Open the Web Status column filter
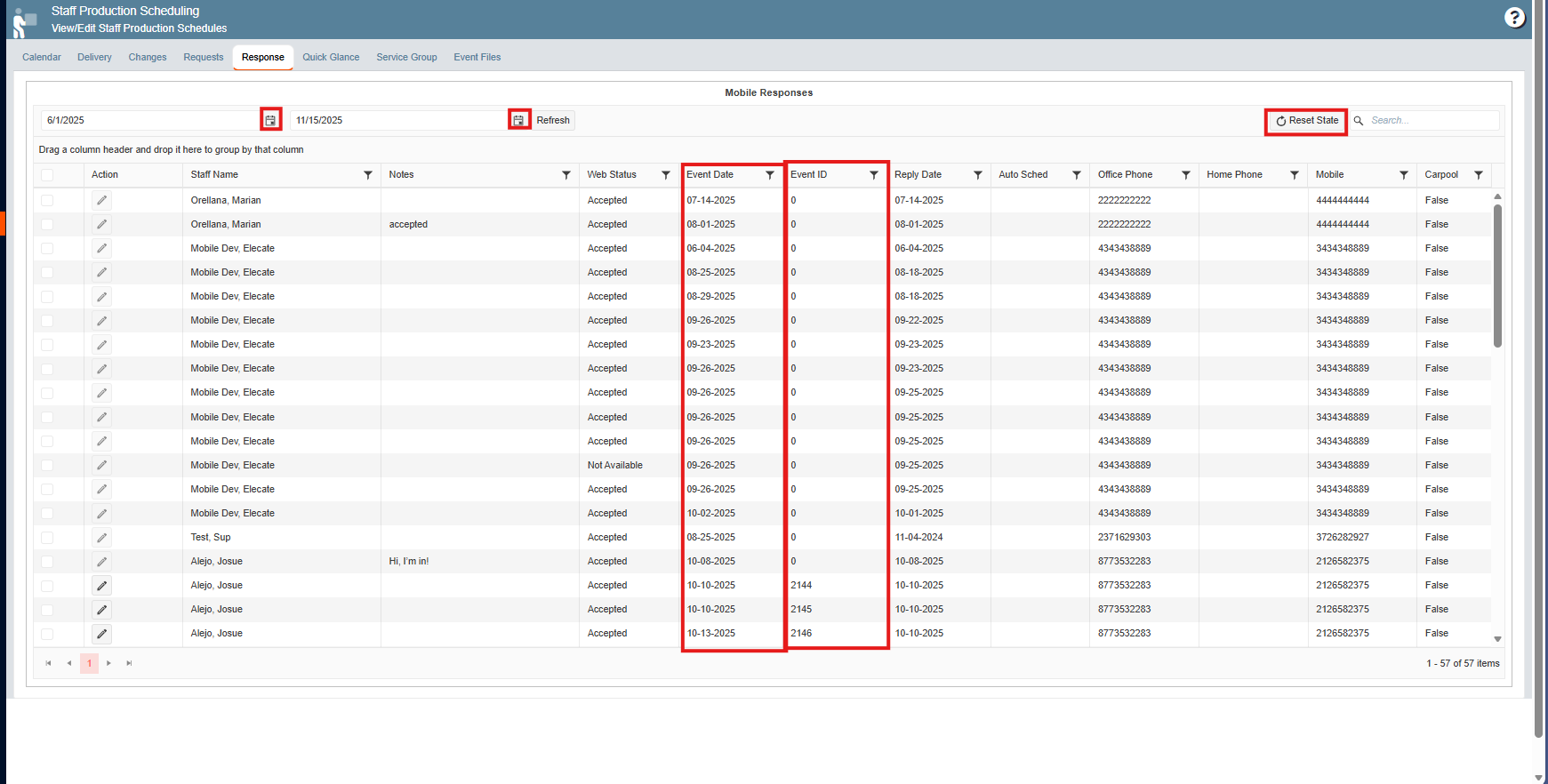 (x=665, y=175)
